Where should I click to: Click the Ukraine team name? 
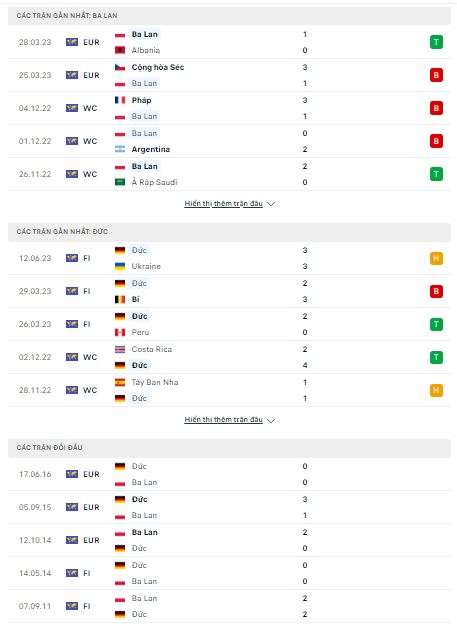point(146,266)
